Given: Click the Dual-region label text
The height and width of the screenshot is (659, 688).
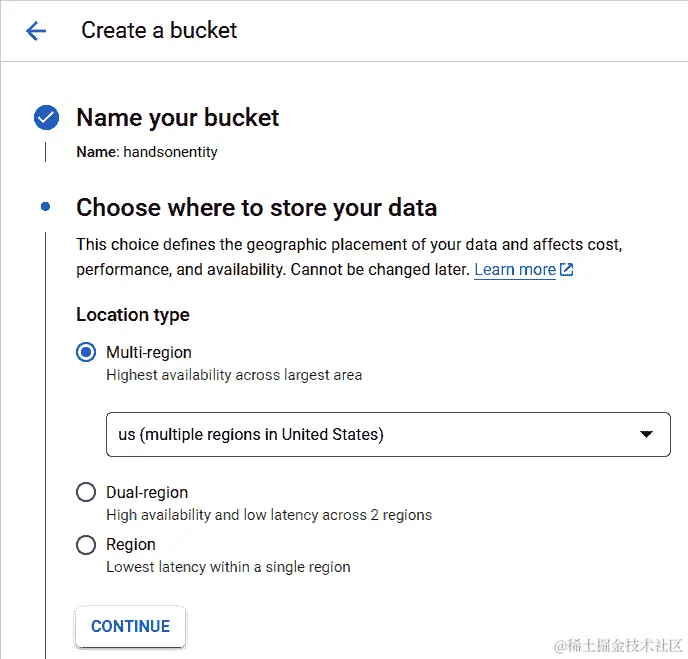Looking at the screenshot, I should tap(147, 492).
